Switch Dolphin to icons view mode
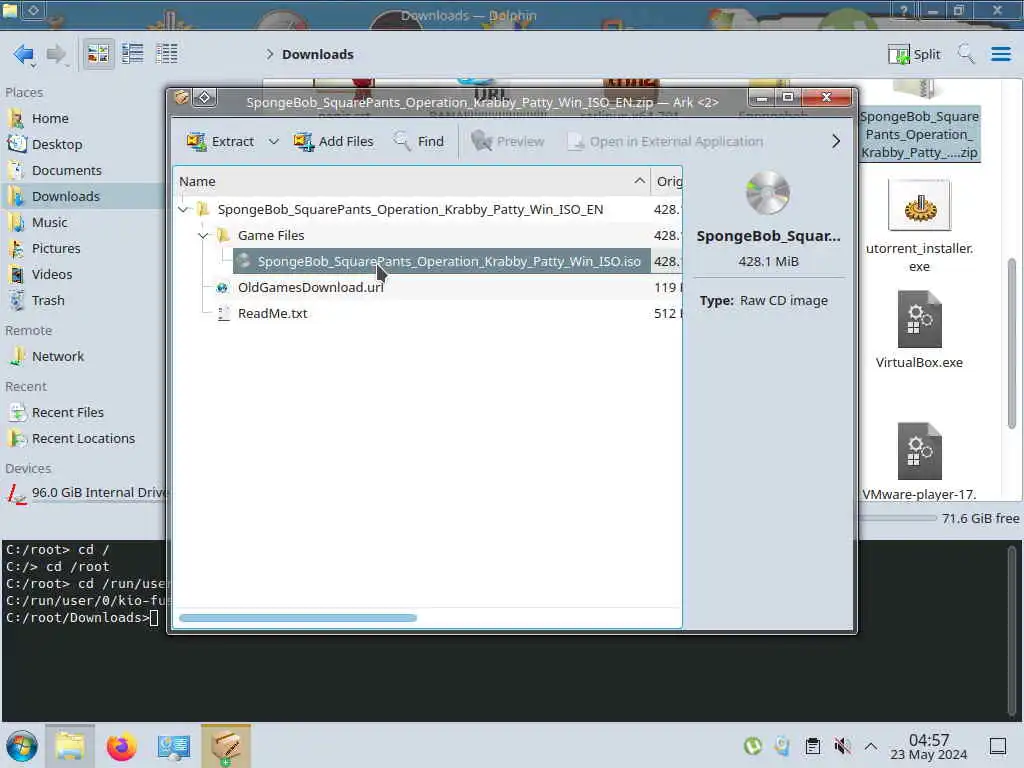Viewport: 1024px width, 768px height. [98, 54]
